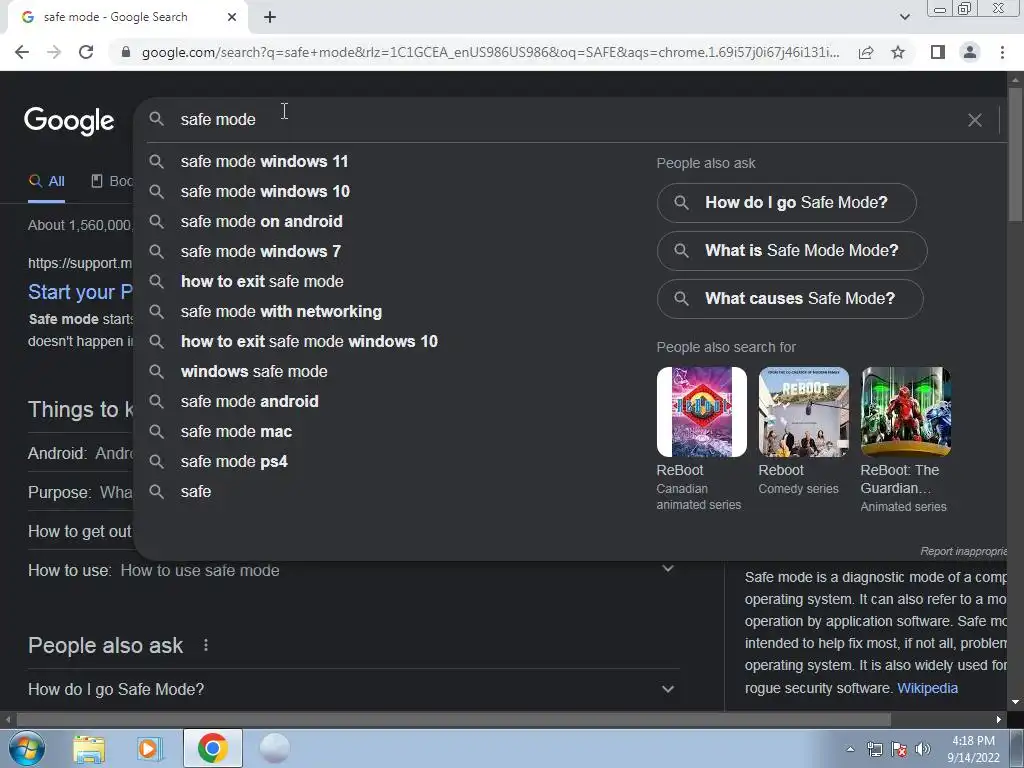This screenshot has width=1024, height=768.
Task: Click the browser back arrow
Action: 22,52
